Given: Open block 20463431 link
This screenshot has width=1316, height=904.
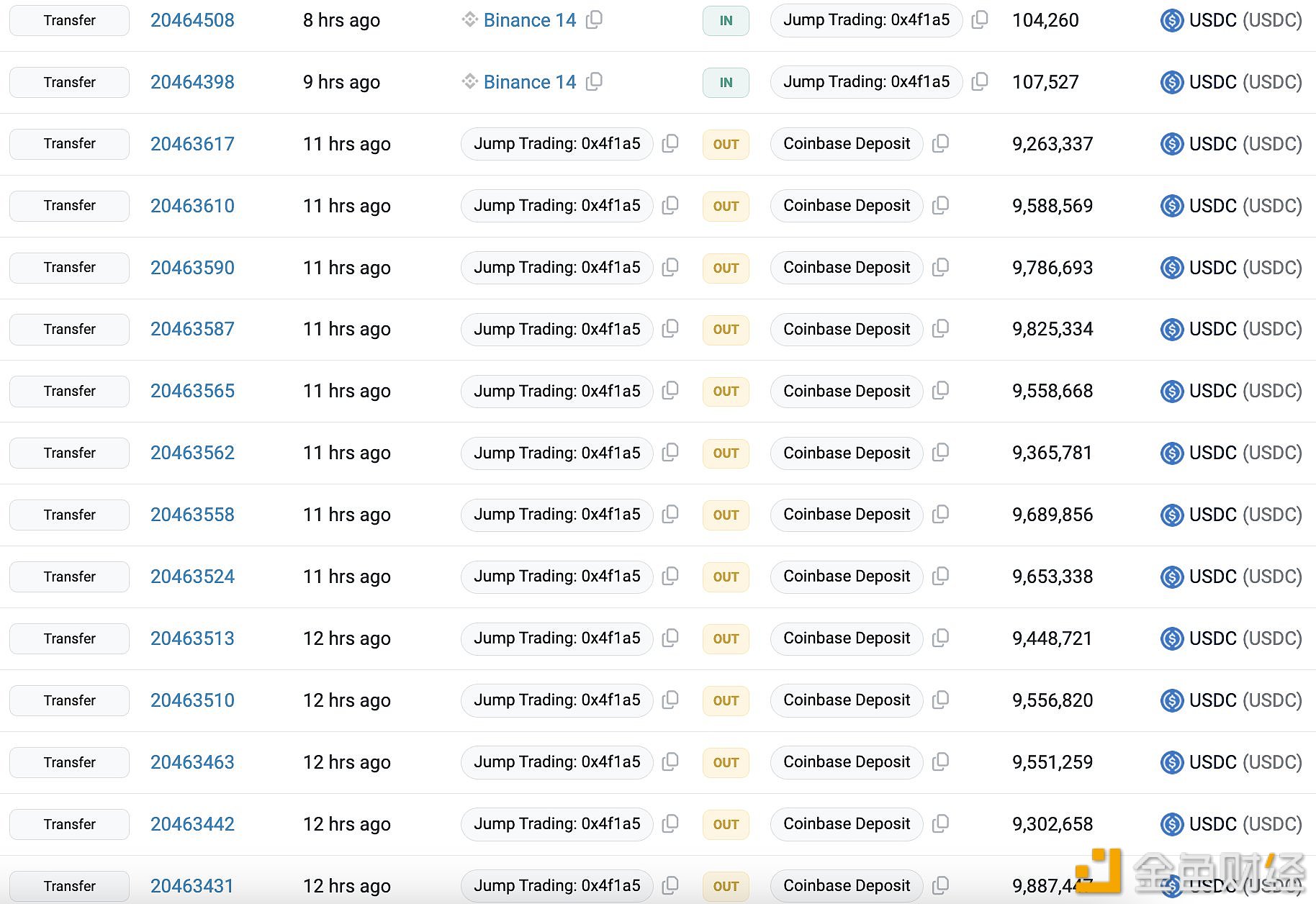Looking at the screenshot, I should (x=192, y=886).
